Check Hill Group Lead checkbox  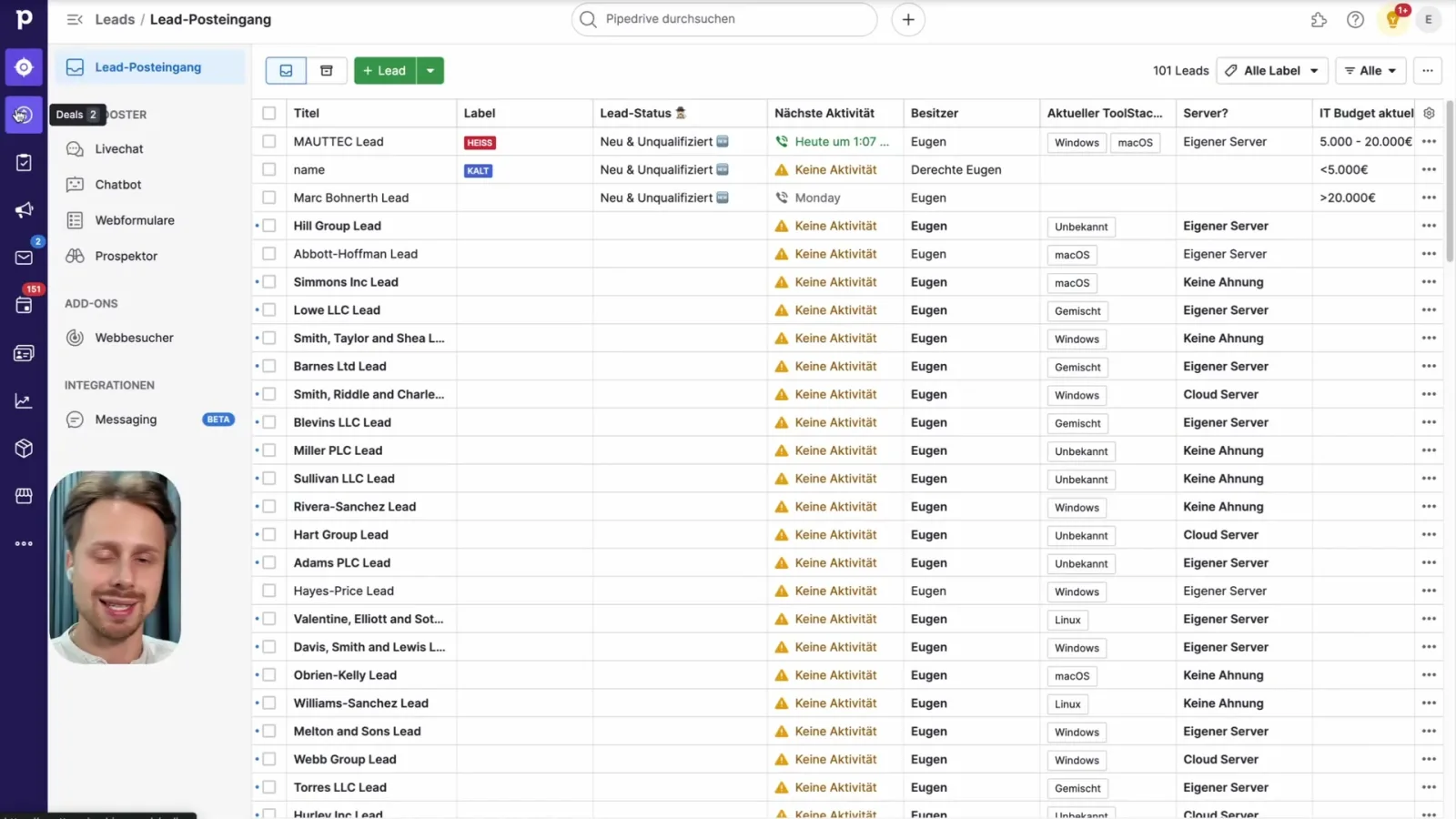268,226
